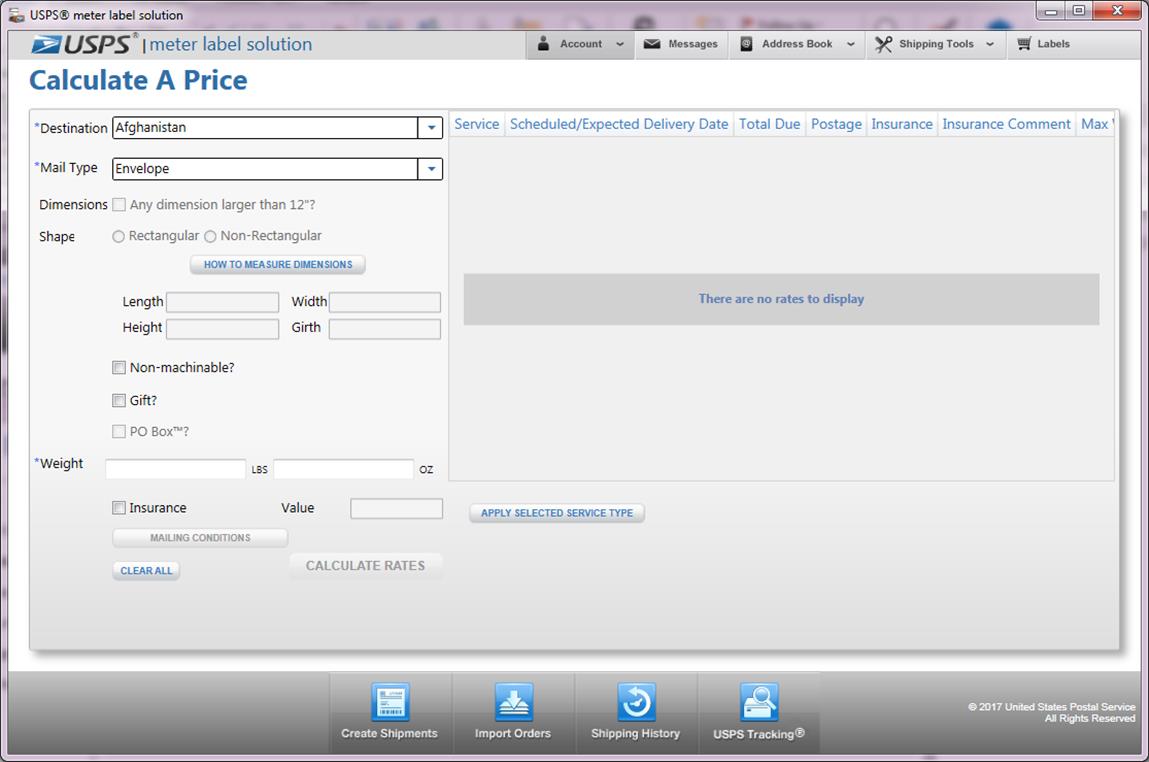Select the Rectangular shape option
Screen dimensions: 1149x762
[118, 236]
